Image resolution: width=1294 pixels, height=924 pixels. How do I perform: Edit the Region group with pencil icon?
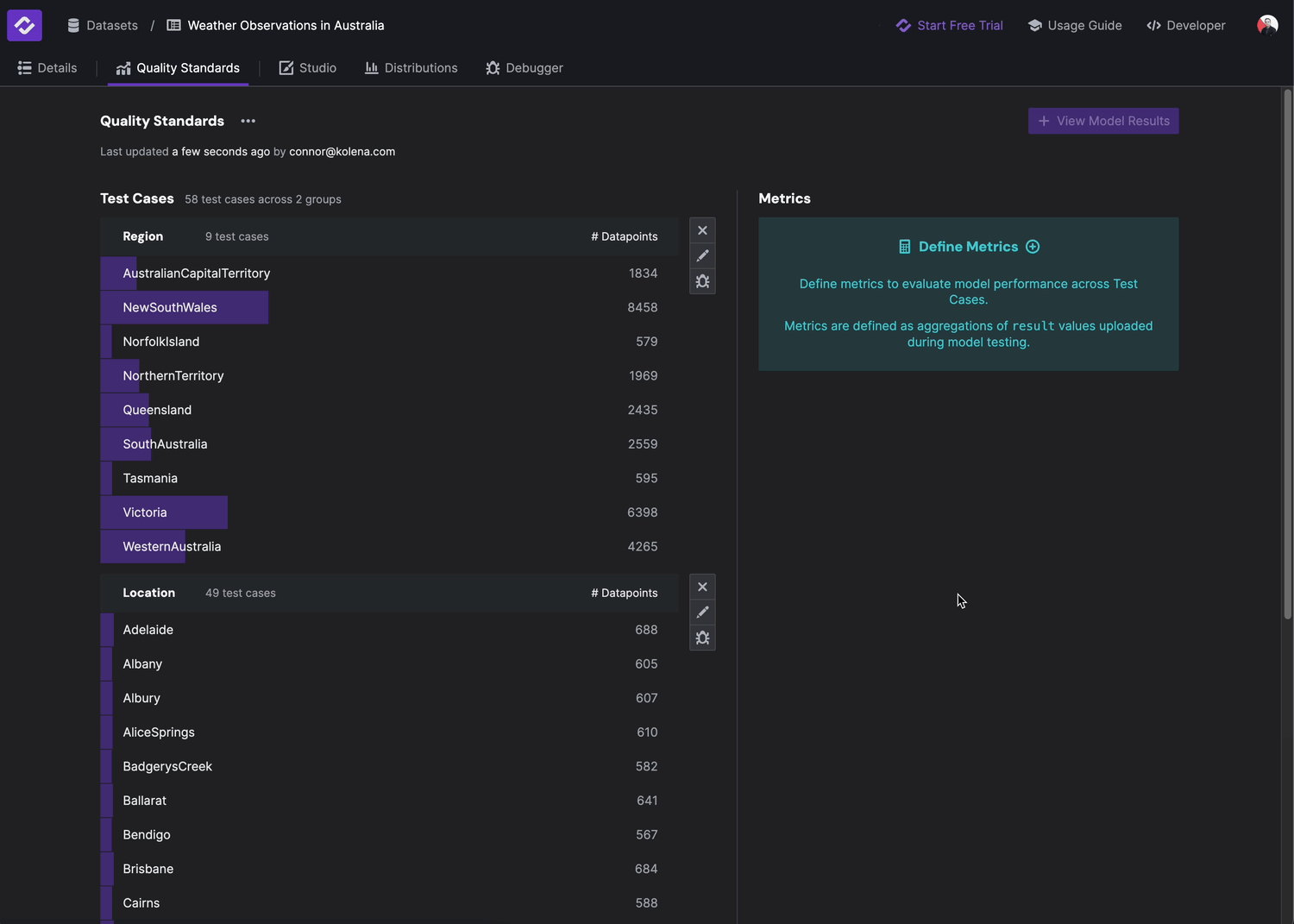point(702,256)
